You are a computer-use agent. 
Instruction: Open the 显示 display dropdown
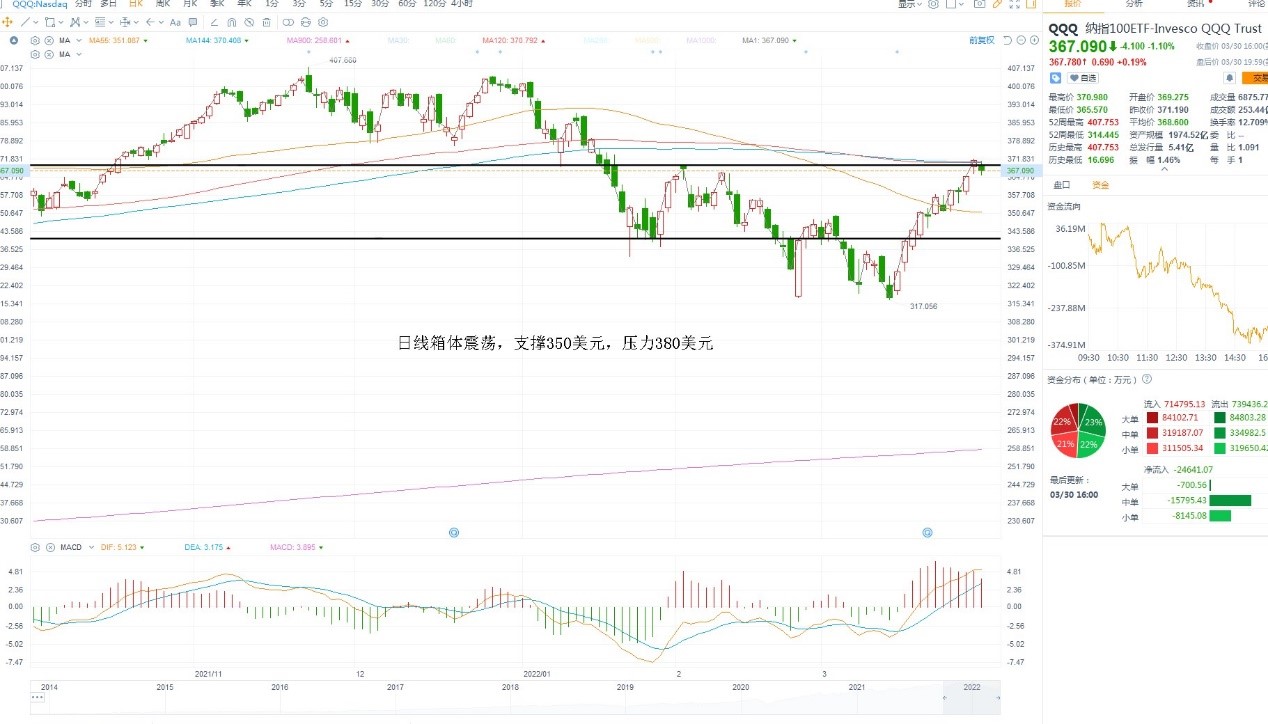pyautogui.click(x=909, y=4)
